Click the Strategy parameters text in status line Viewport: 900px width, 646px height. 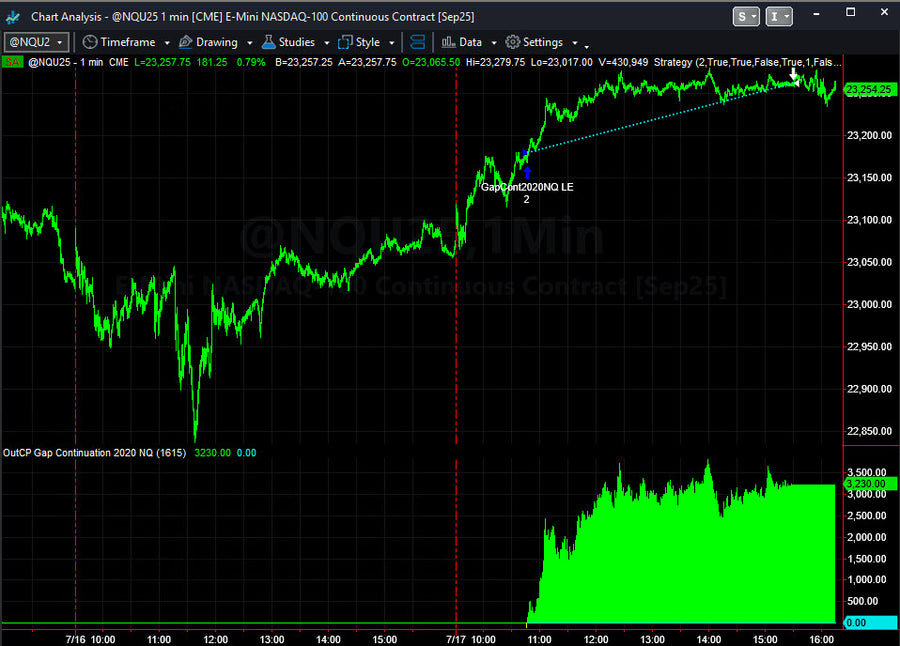tap(747, 62)
